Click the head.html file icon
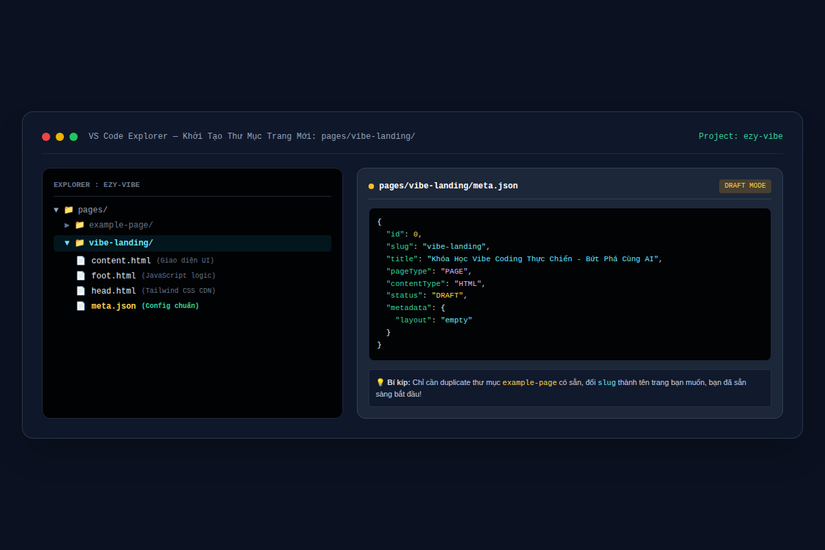 click(81, 291)
